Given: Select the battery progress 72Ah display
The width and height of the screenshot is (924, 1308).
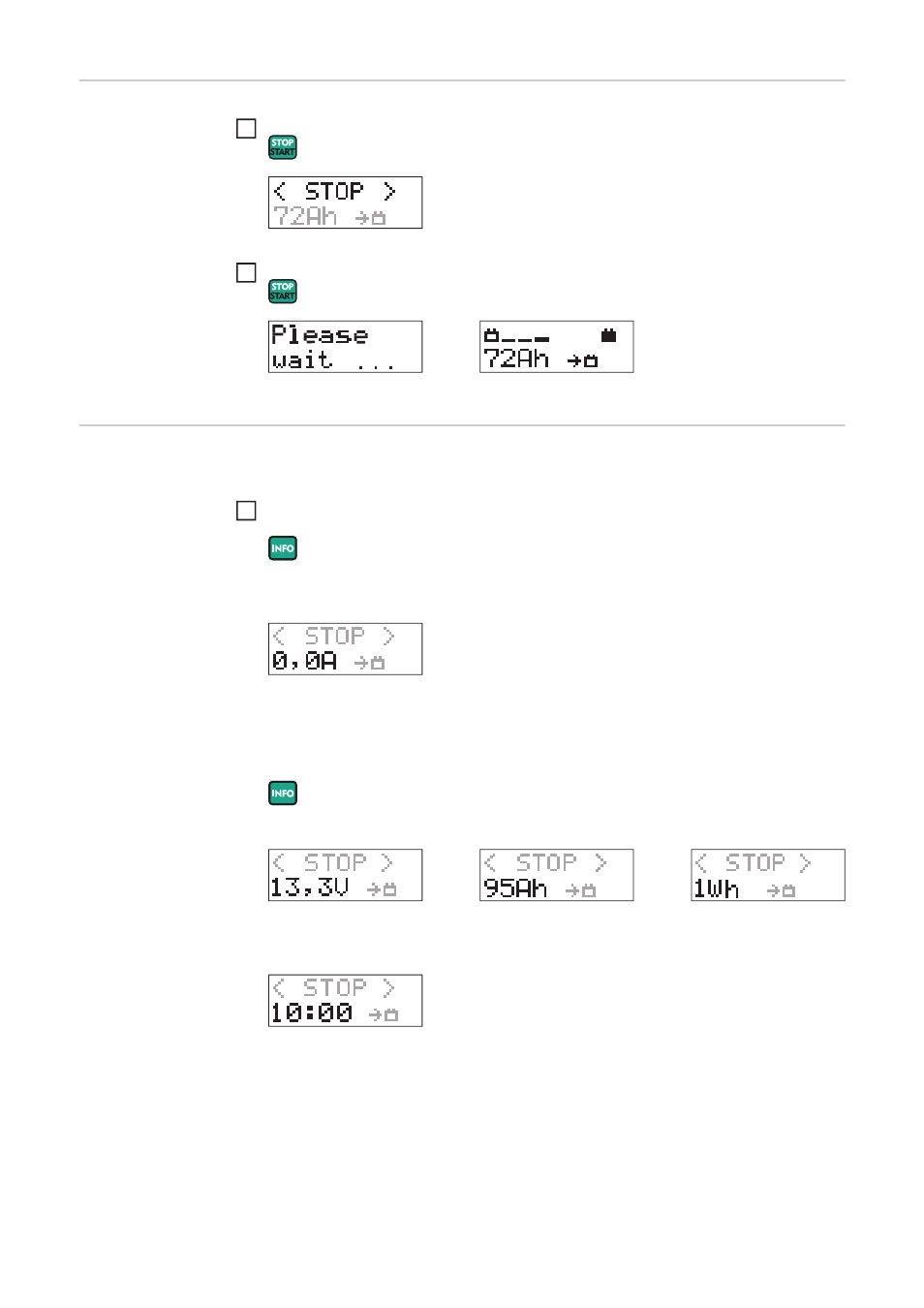Looking at the screenshot, I should (x=556, y=347).
